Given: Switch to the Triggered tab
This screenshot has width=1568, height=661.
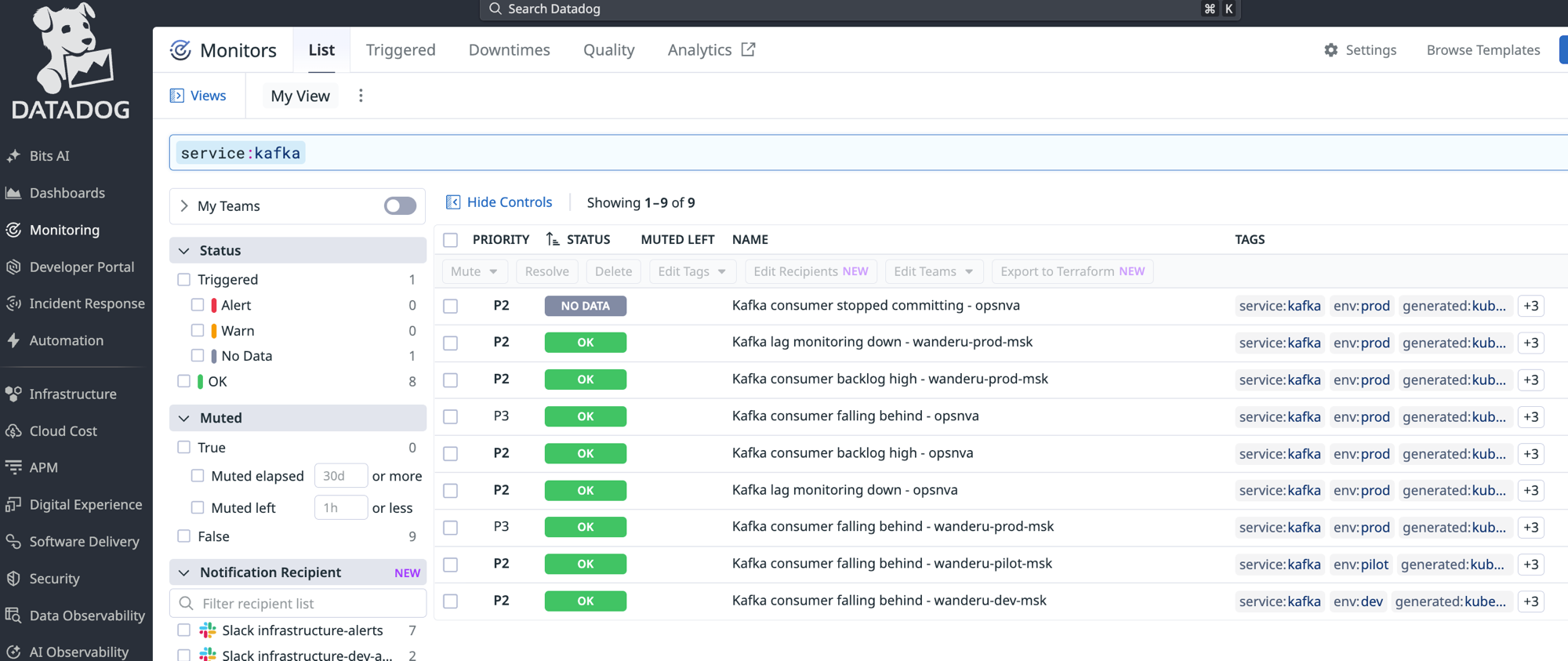Looking at the screenshot, I should point(401,50).
